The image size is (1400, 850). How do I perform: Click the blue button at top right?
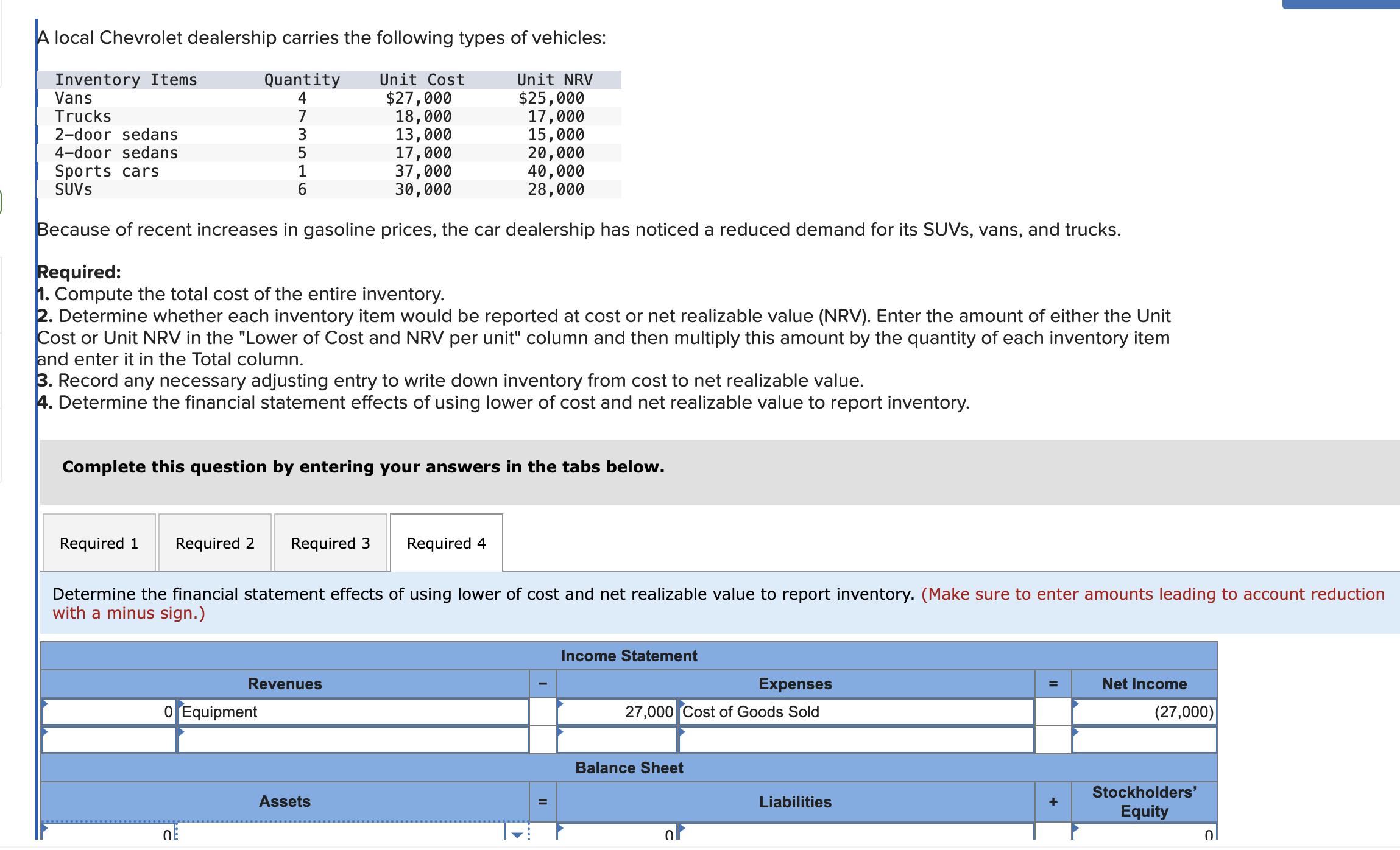1340,4
